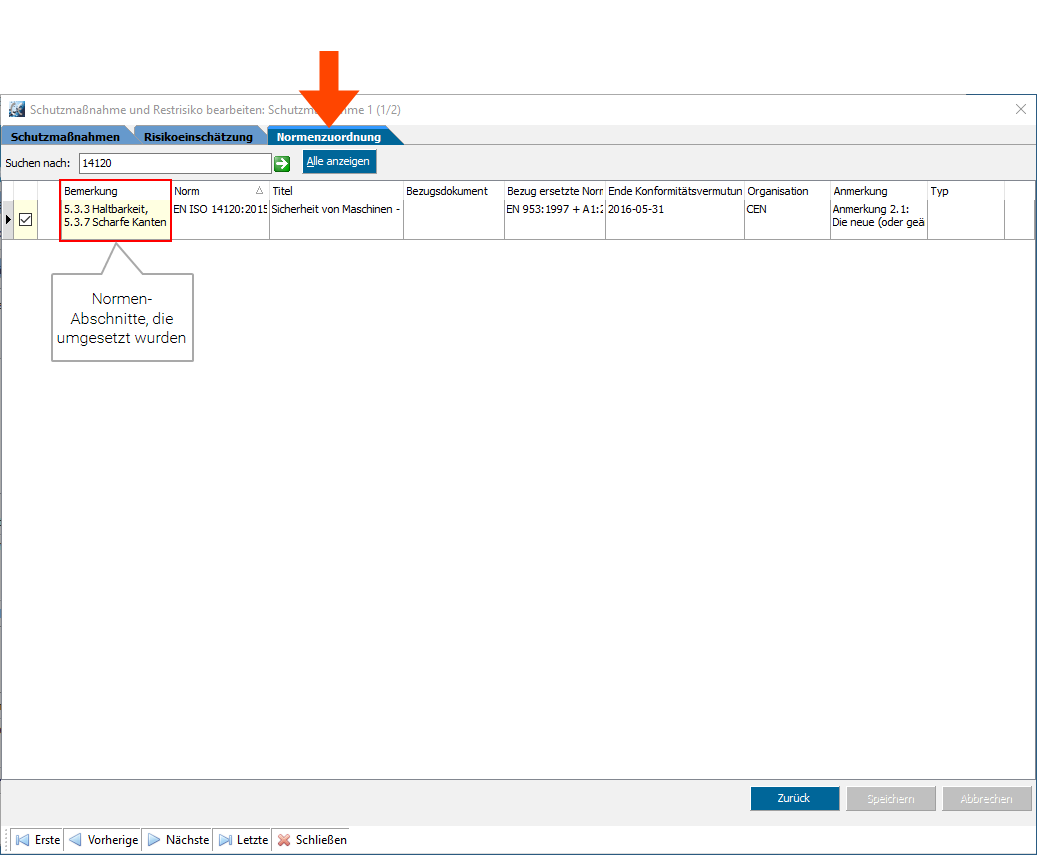
Task: Sort by the Norm column header
Action: [219, 191]
